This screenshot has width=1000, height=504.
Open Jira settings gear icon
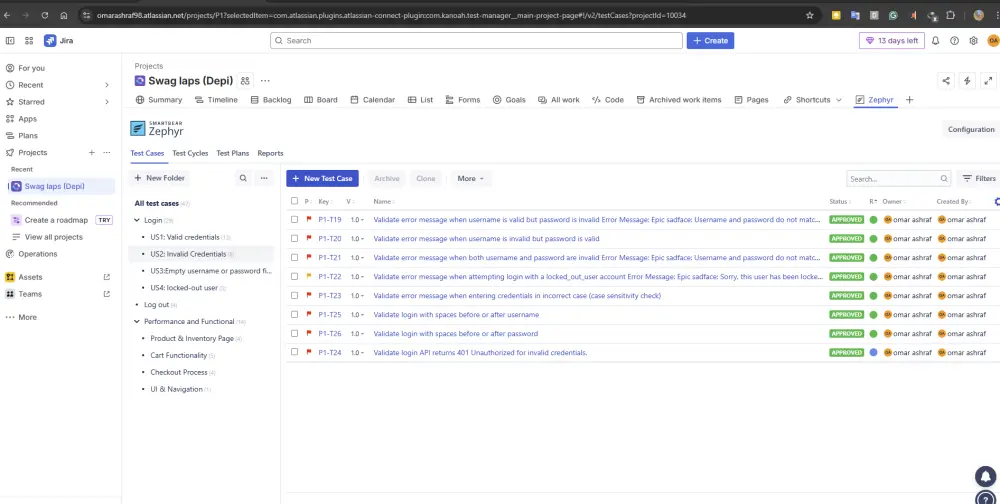click(973, 40)
